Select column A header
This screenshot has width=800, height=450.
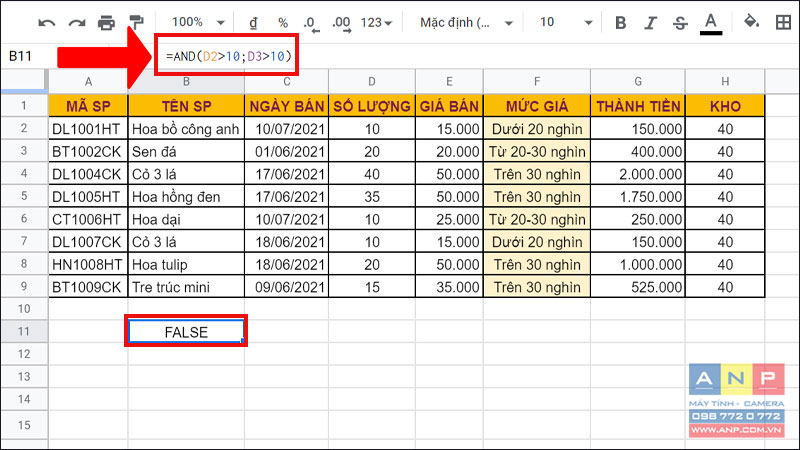pos(88,82)
